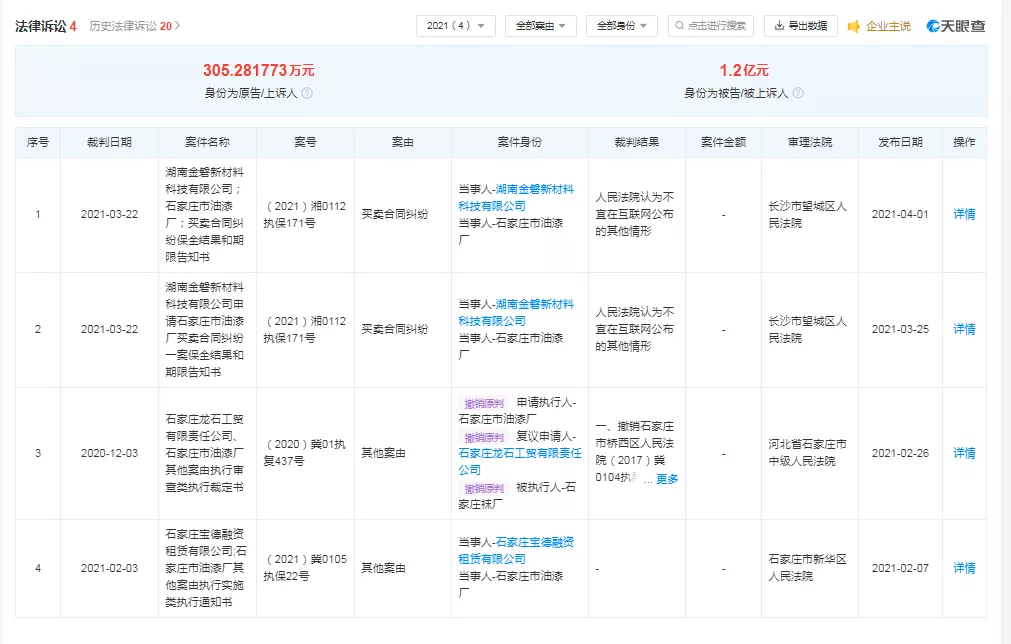This screenshot has width=1011, height=644.
Task: Click the help icon beside 身份为被告/被上诉人
Action: (x=798, y=93)
